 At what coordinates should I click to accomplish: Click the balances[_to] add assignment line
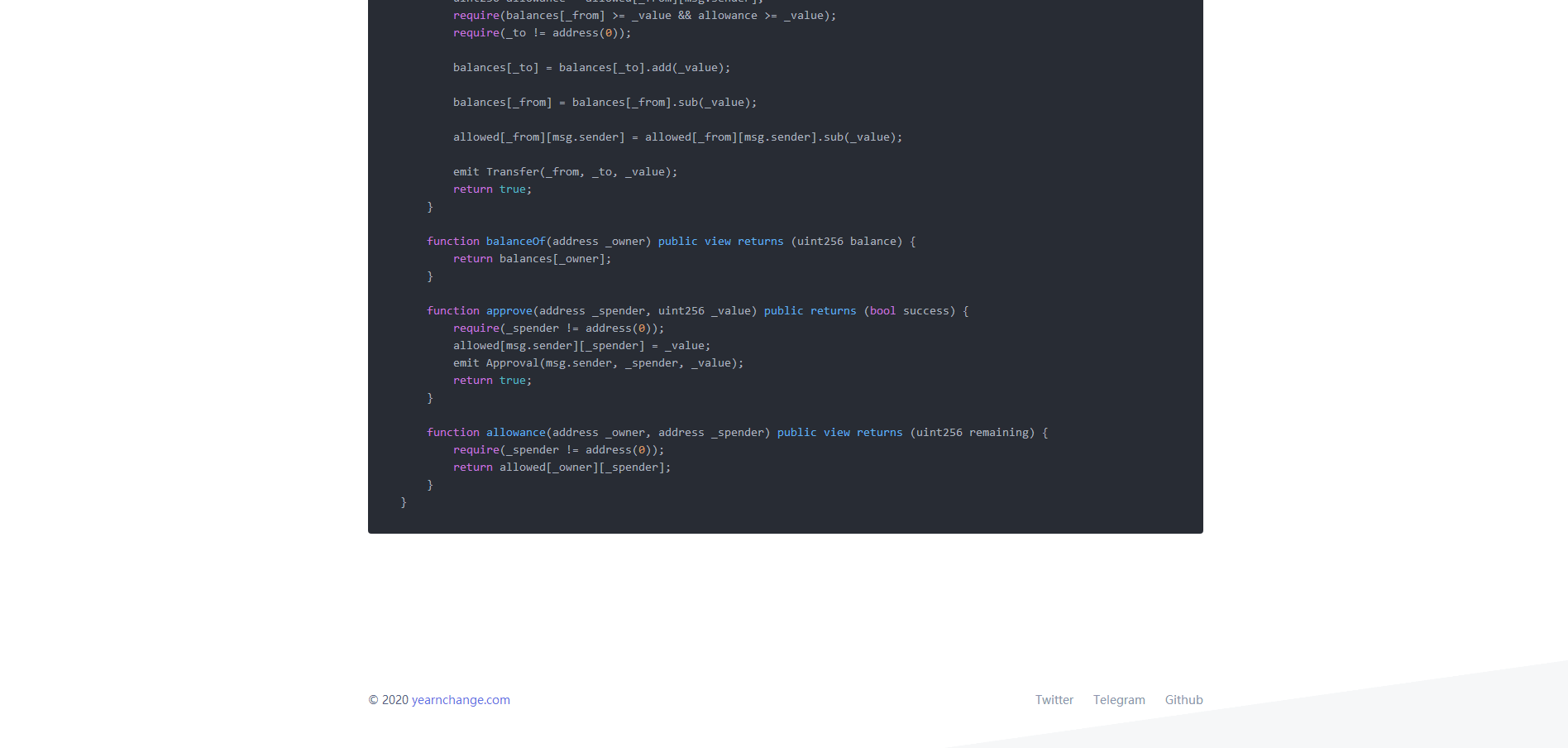[x=591, y=68]
